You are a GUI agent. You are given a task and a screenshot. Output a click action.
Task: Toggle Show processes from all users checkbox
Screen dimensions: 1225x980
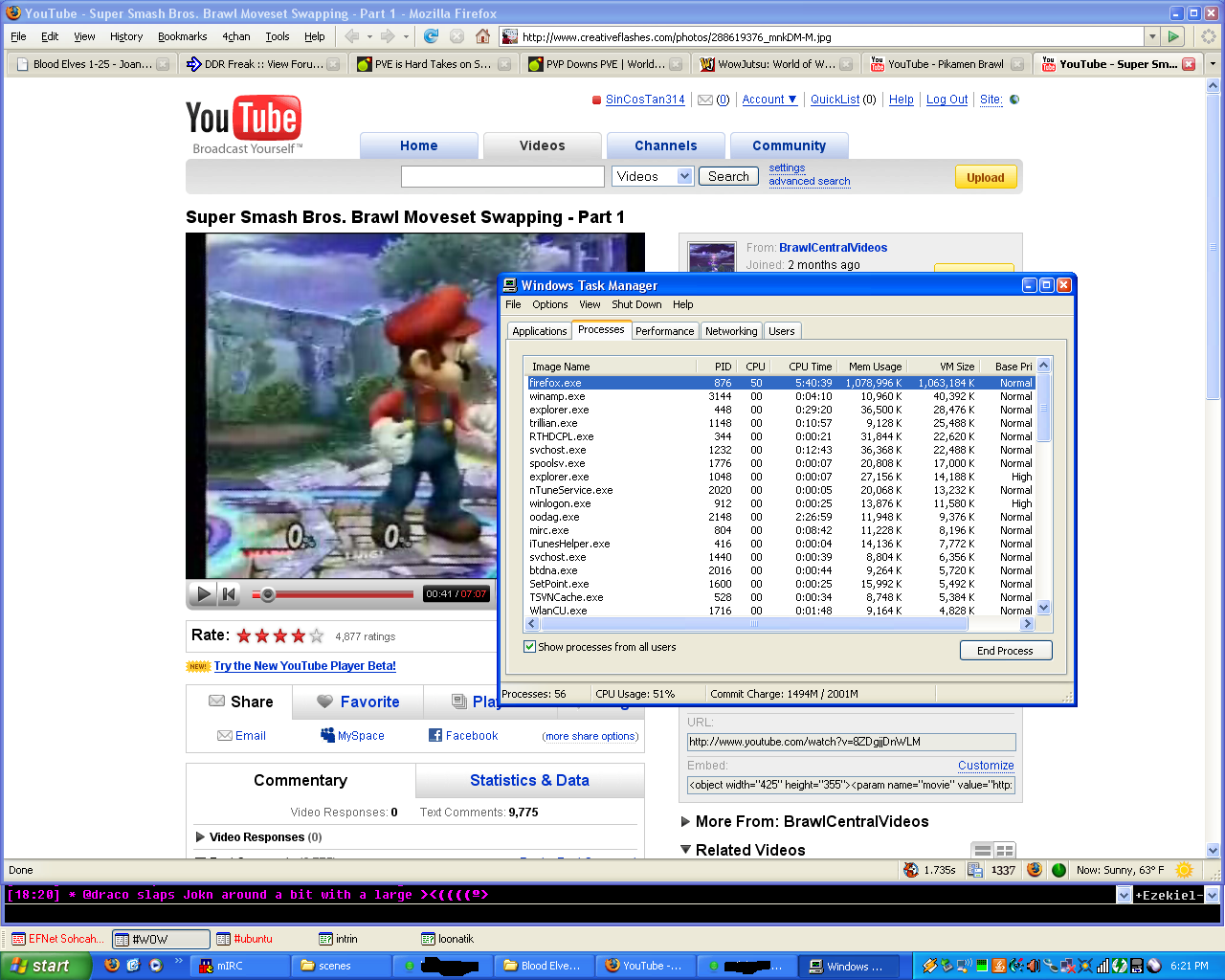coord(529,647)
